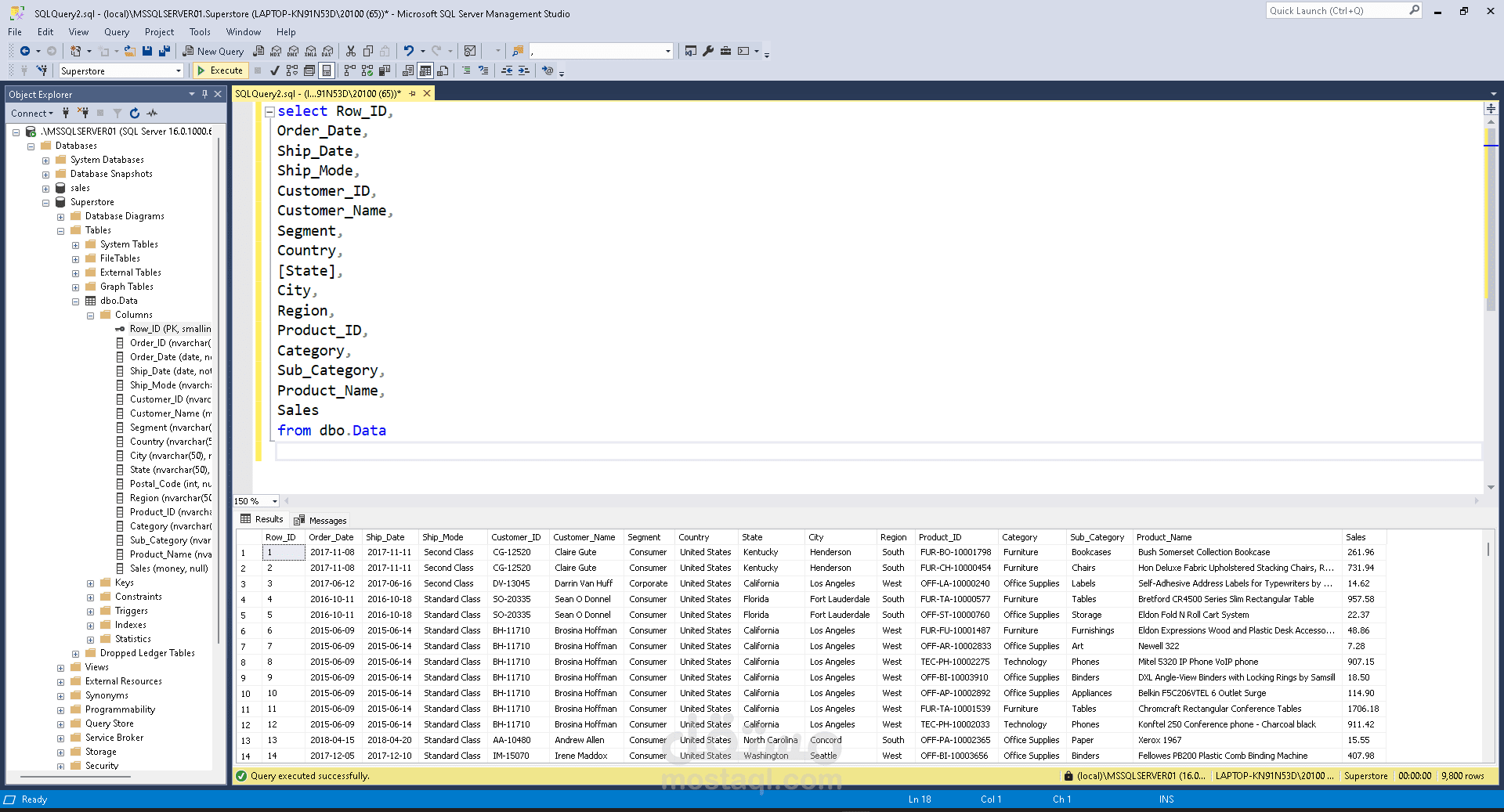
Task: Collapse the Databases tree node
Action: (31, 146)
